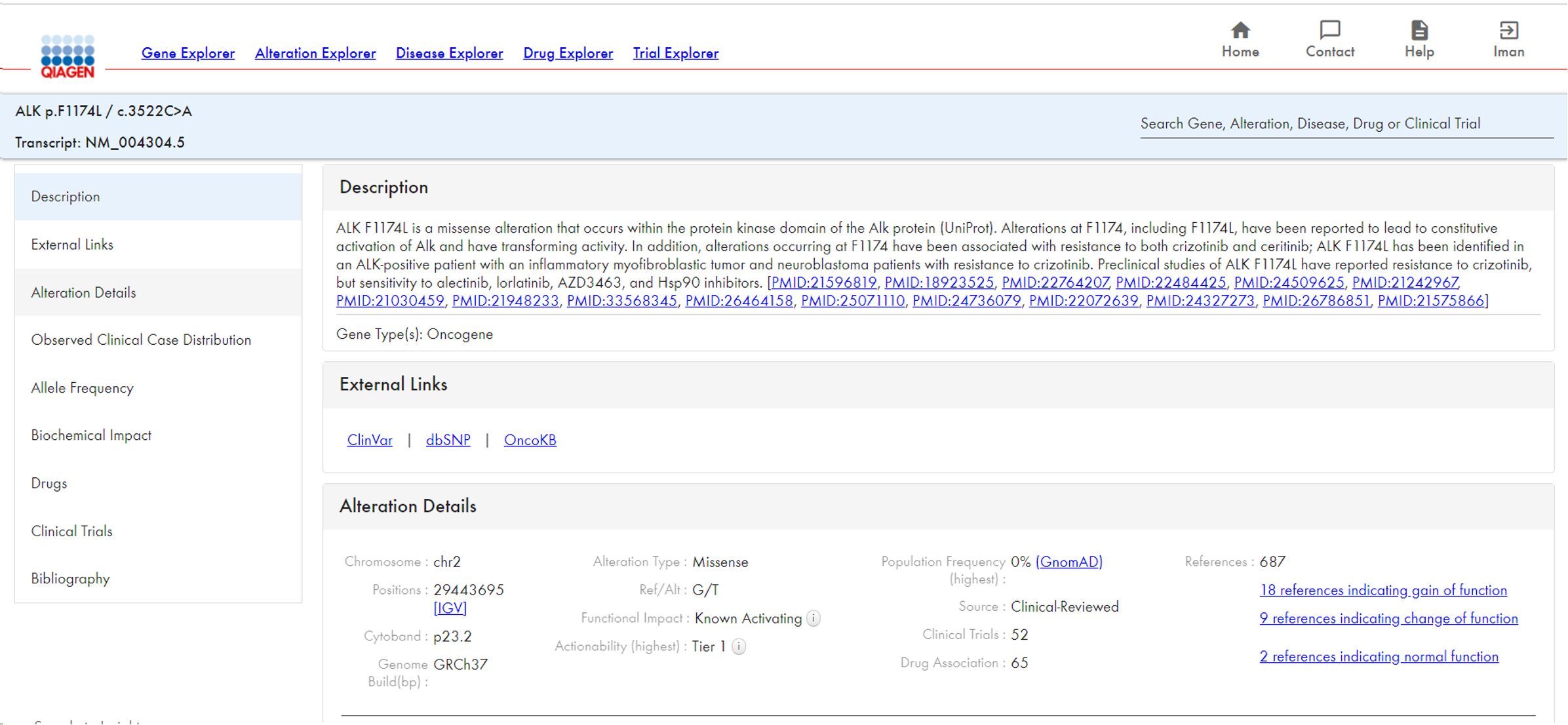1568x725 pixels.
Task: Jump to Allele Frequency section
Action: 158,388
